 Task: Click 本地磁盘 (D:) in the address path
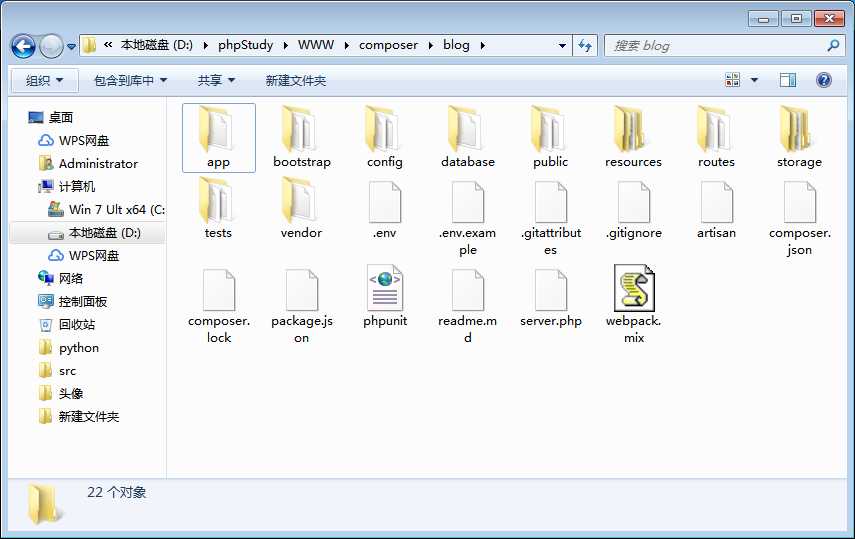[156, 45]
